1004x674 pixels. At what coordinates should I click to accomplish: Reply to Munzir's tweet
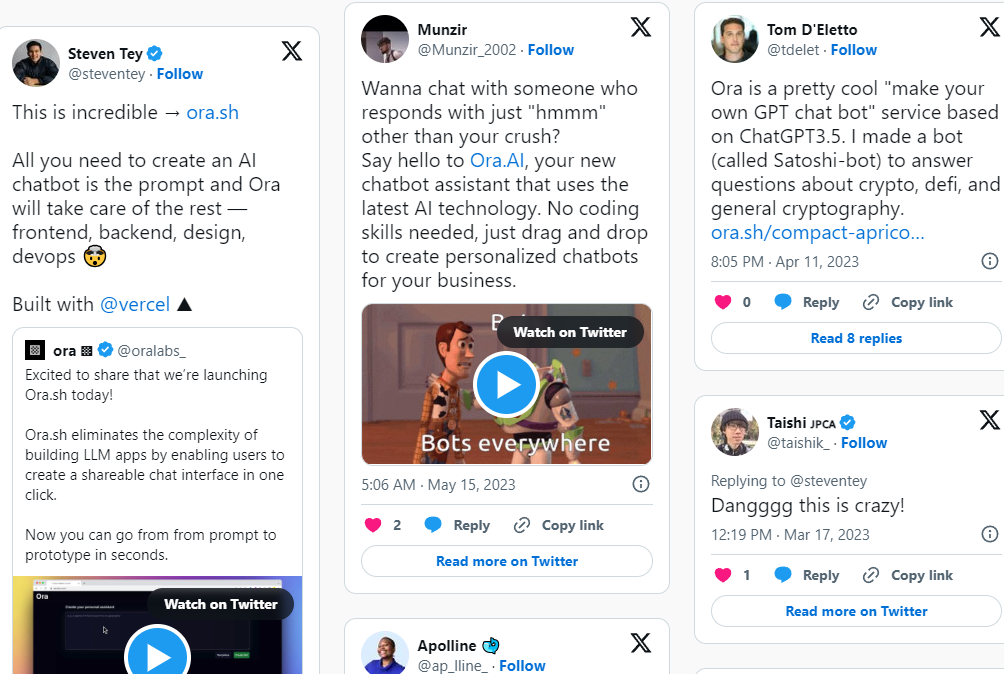457,526
